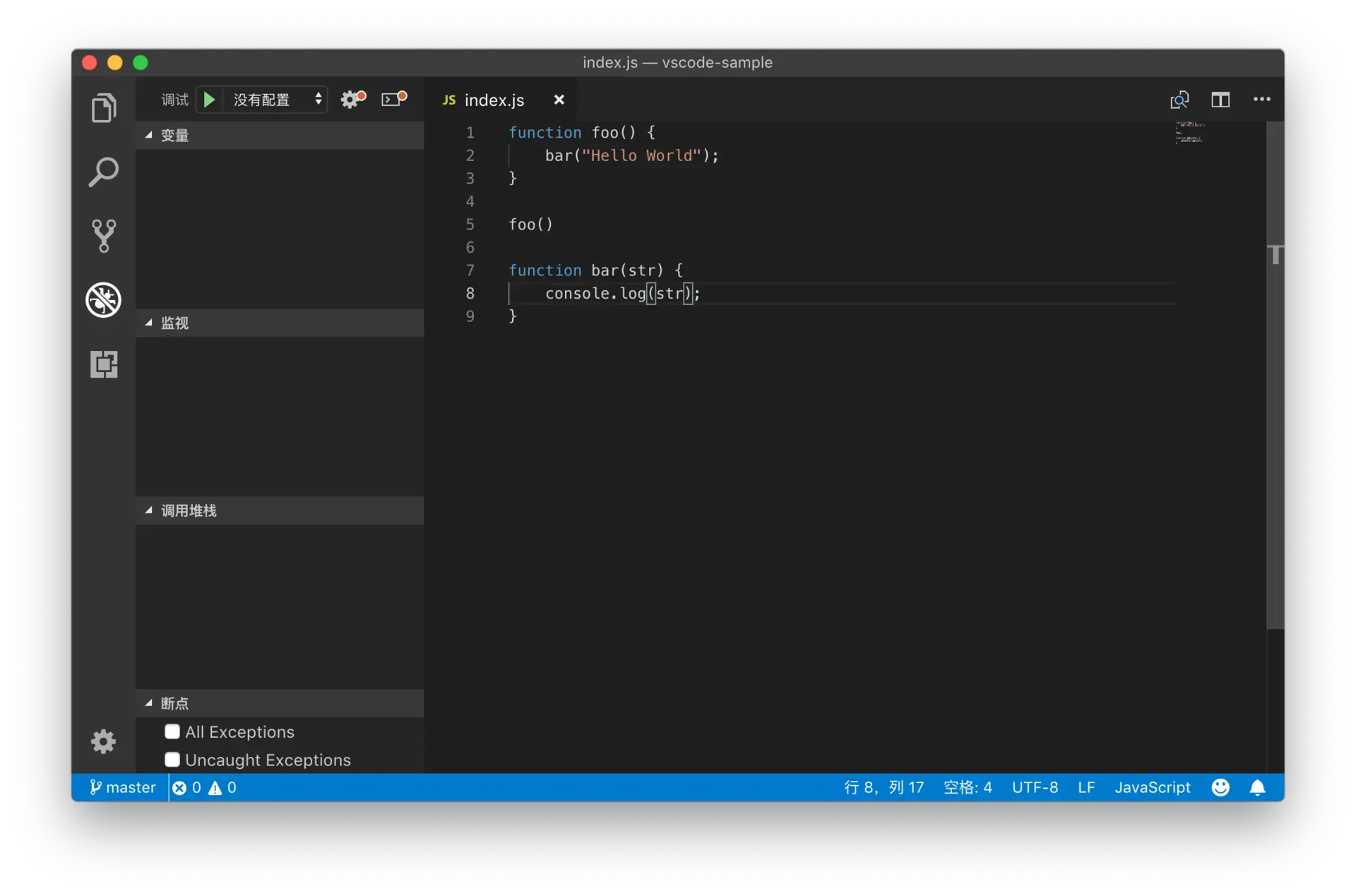Collapse the 调用堆栈 call stack section

point(188,510)
